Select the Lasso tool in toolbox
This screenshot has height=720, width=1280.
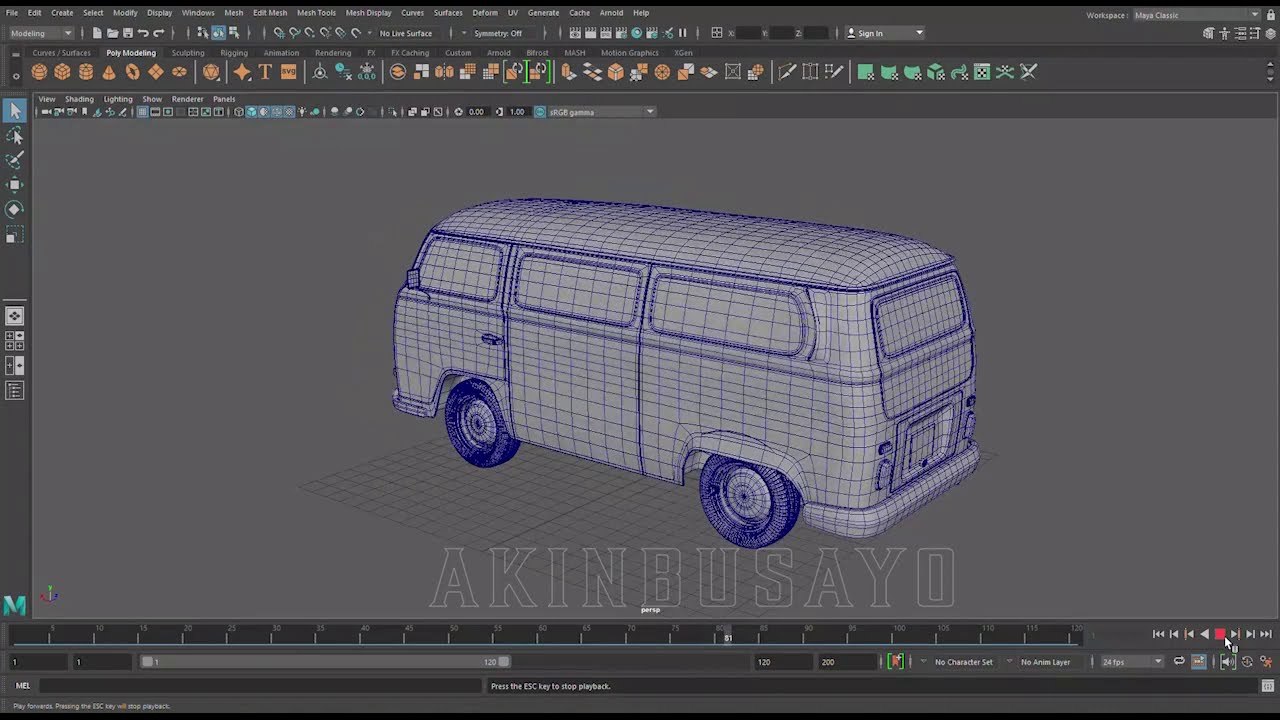pyautogui.click(x=15, y=135)
